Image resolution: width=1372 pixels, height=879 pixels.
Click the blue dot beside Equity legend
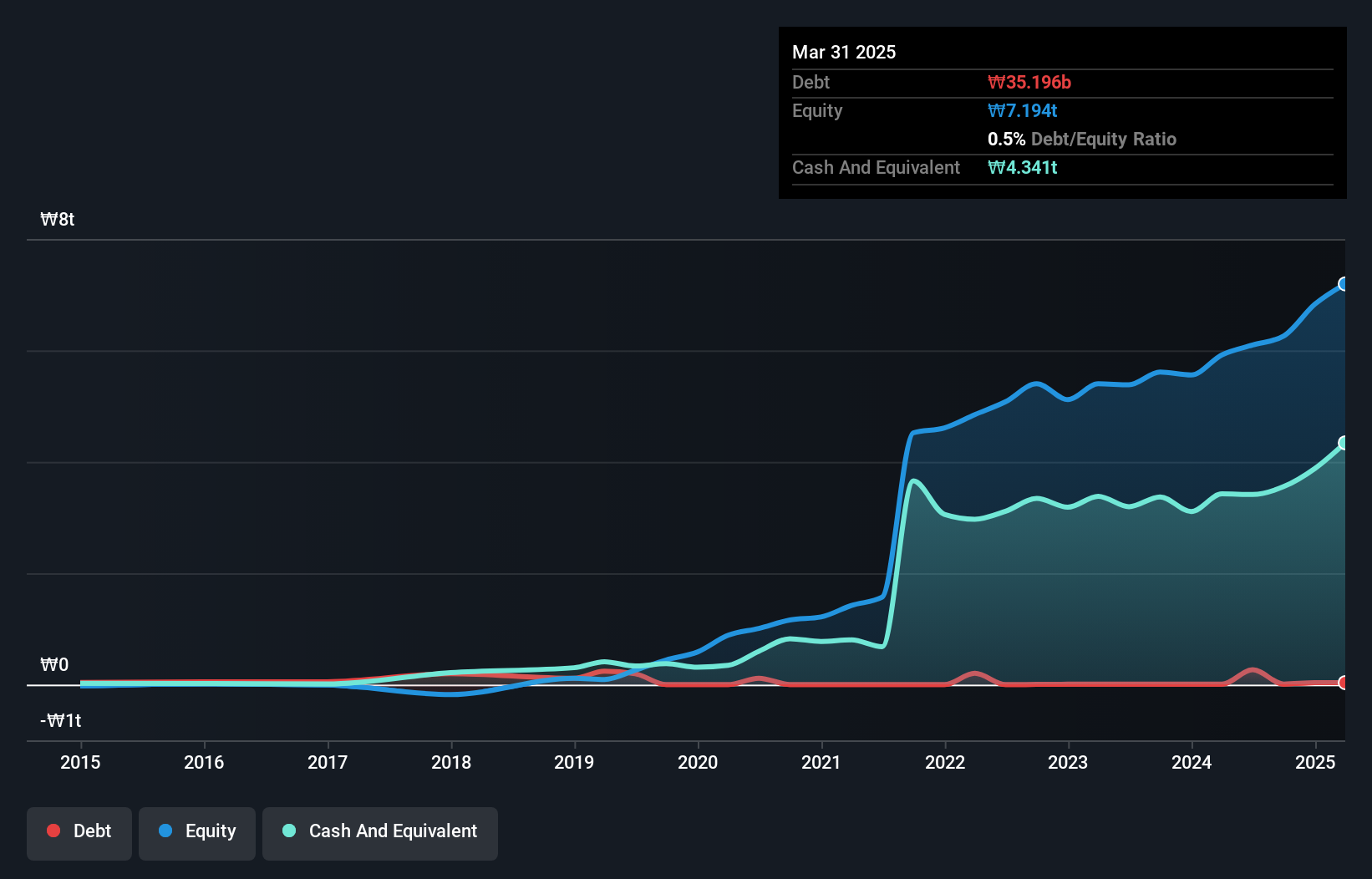pyautogui.click(x=165, y=831)
